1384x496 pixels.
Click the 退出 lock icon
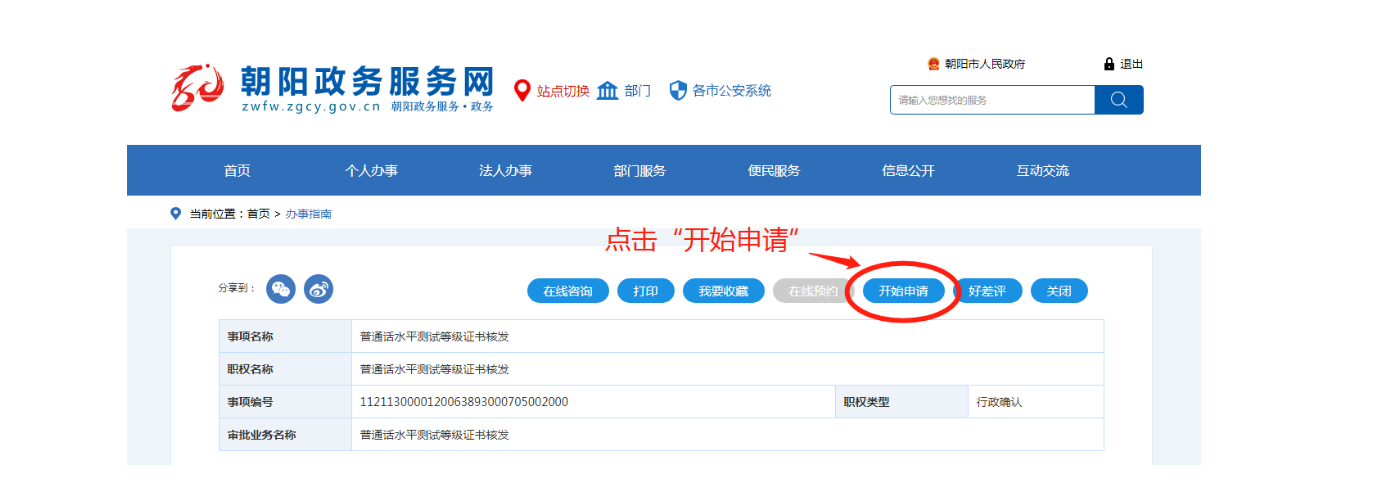point(1109,64)
